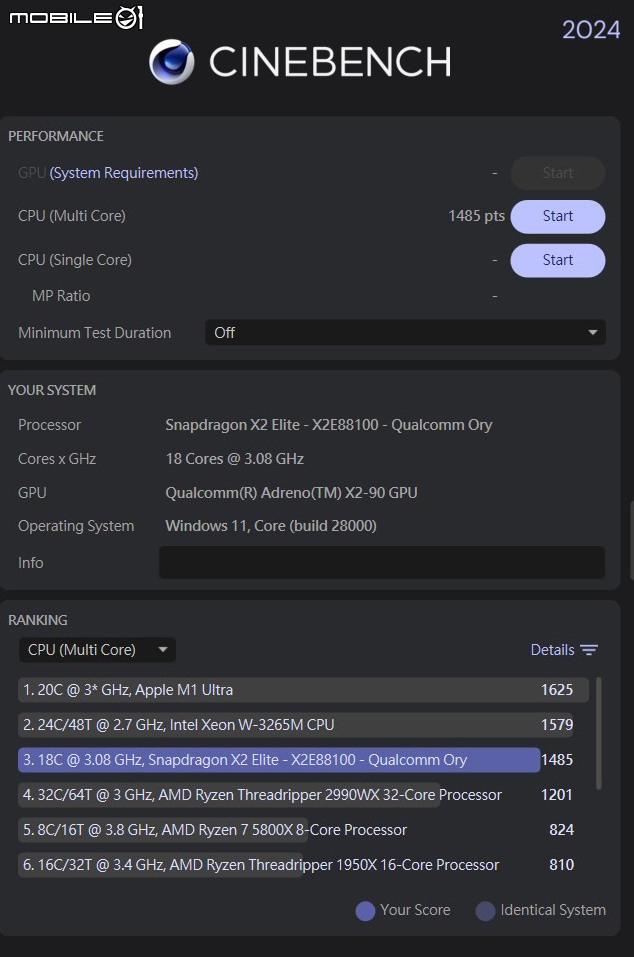Screen dimensions: 634x957
Task: Click the Cinebench sphere logo icon
Action: click(x=171, y=62)
